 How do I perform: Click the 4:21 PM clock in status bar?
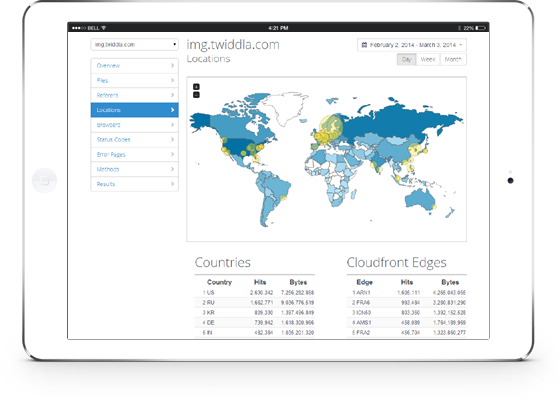tap(278, 28)
